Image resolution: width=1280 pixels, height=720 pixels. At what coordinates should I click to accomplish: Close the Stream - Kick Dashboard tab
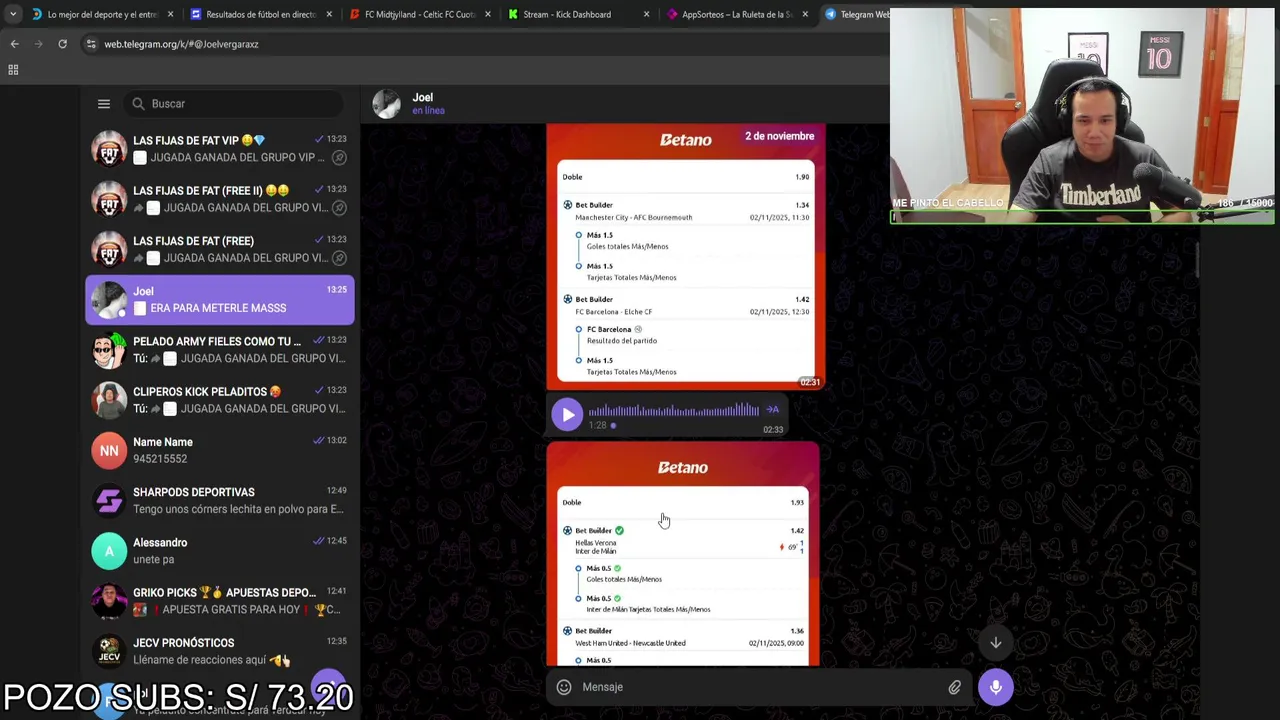[646, 14]
